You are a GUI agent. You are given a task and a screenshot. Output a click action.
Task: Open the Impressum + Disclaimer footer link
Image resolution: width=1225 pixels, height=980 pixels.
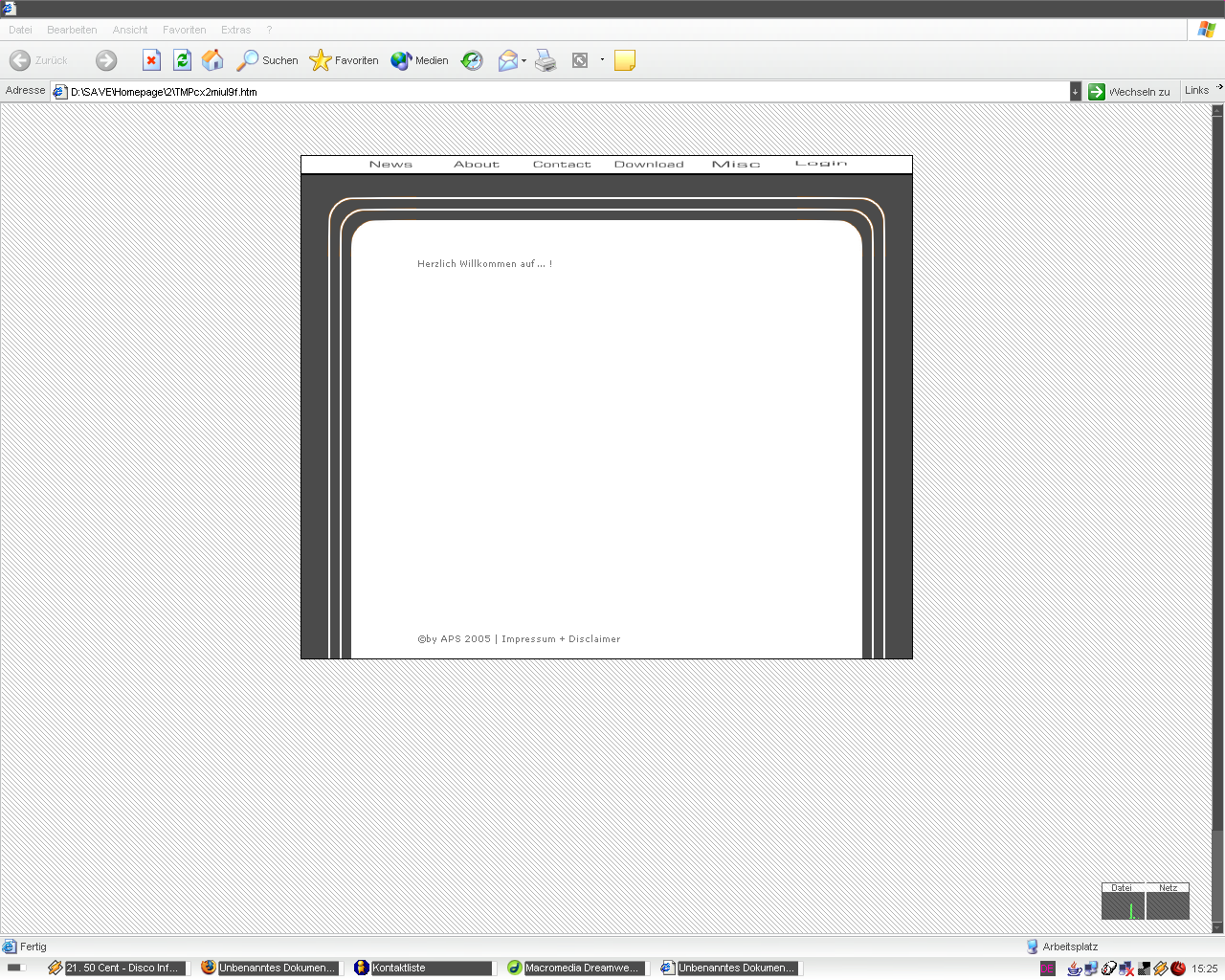pyautogui.click(x=561, y=639)
